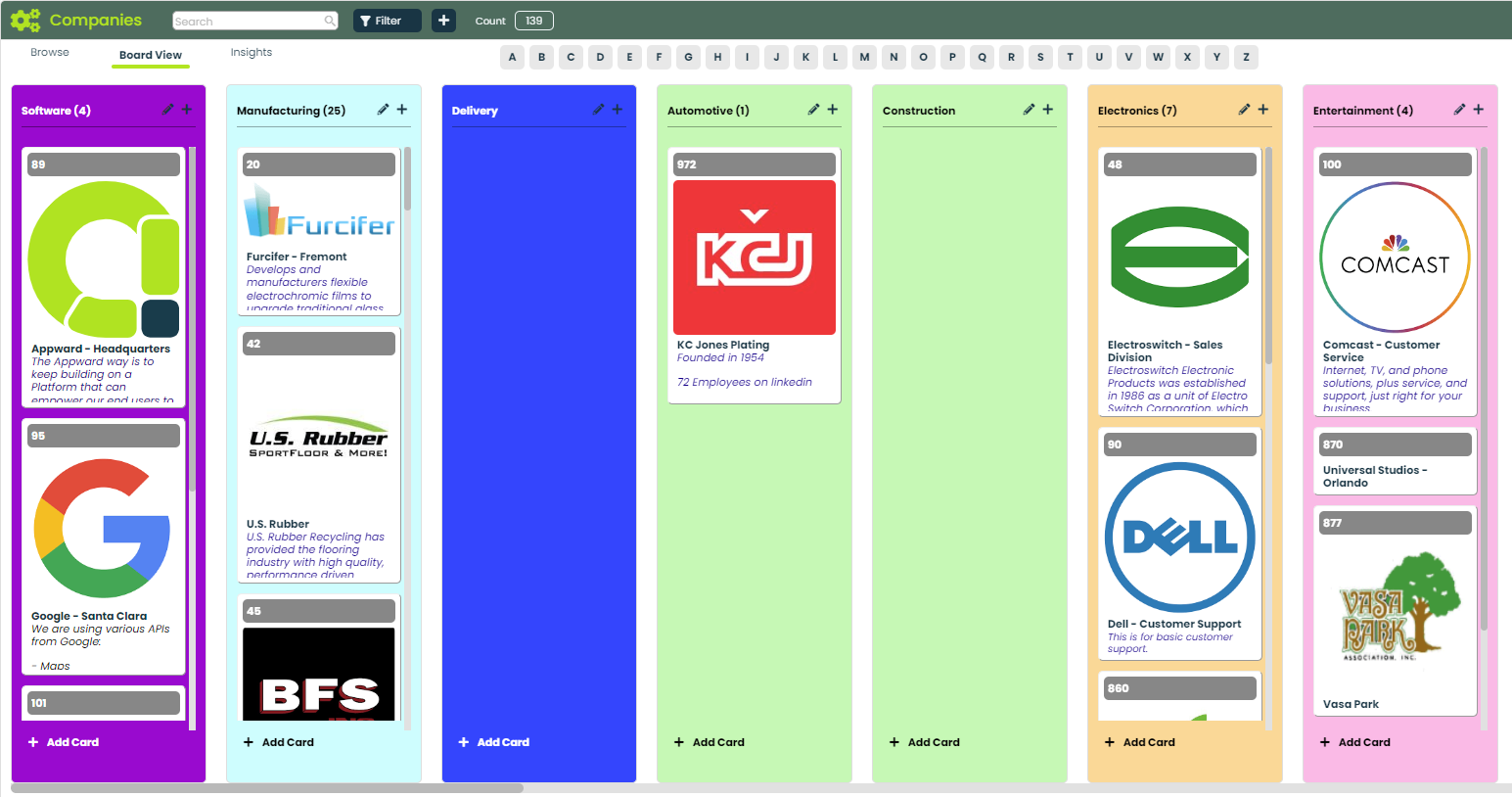Click the search magnifier icon
The height and width of the screenshot is (797, 1512).
pyautogui.click(x=330, y=21)
